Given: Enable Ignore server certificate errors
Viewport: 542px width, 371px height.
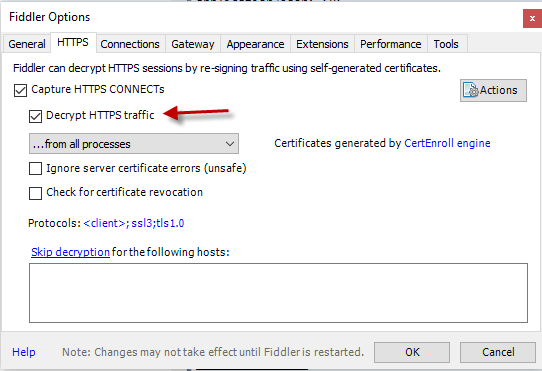Looking at the screenshot, I should point(35,169).
